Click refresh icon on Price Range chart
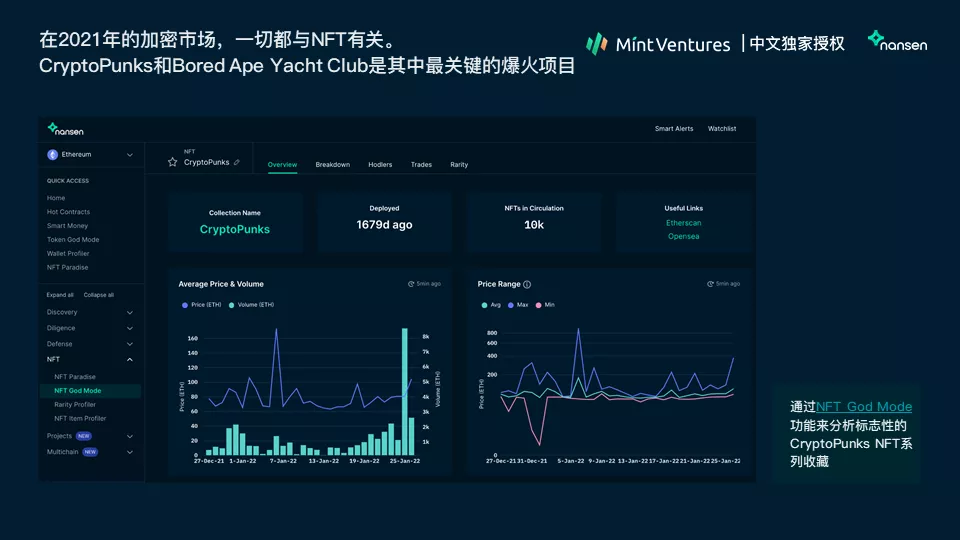 [710, 284]
